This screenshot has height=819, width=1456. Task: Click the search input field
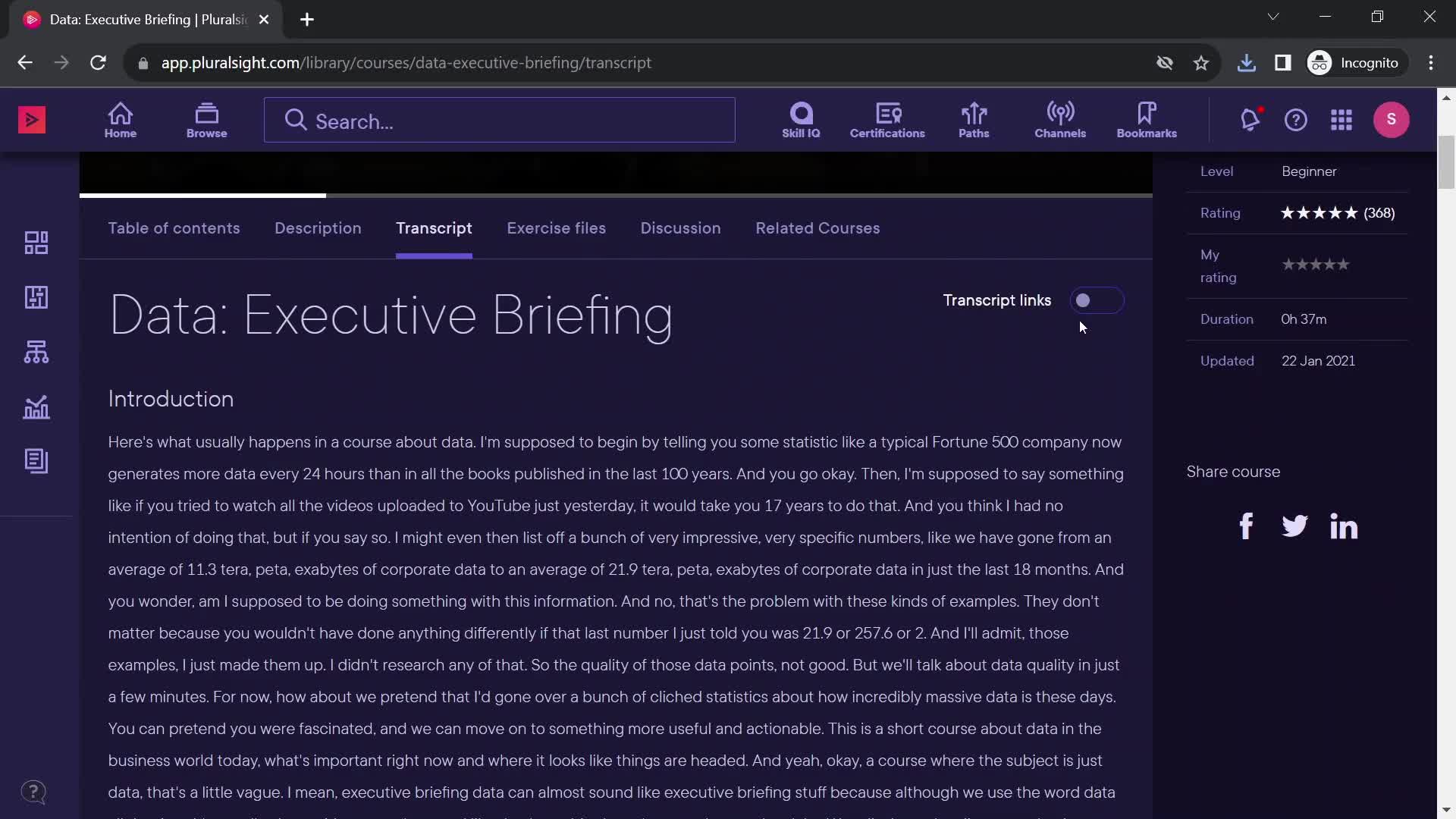(x=500, y=120)
